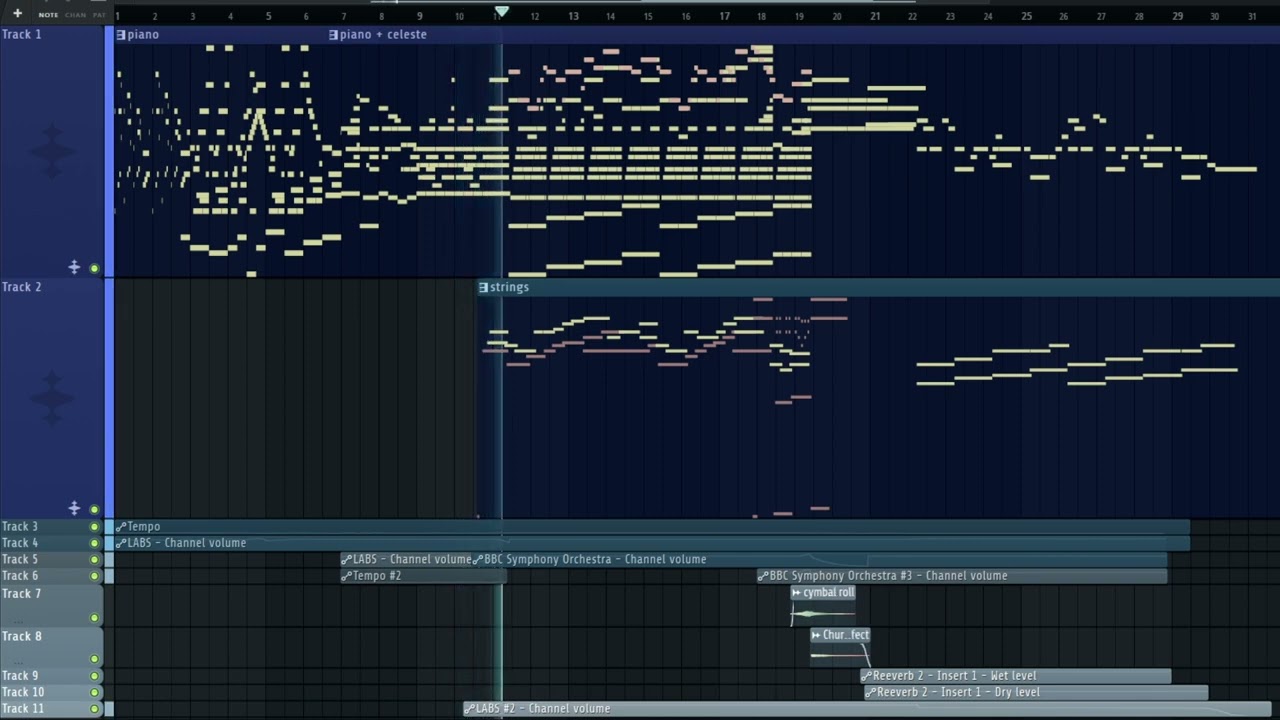The height and width of the screenshot is (720, 1280).
Task: Mute Track 4 using its green light
Action: (95, 543)
